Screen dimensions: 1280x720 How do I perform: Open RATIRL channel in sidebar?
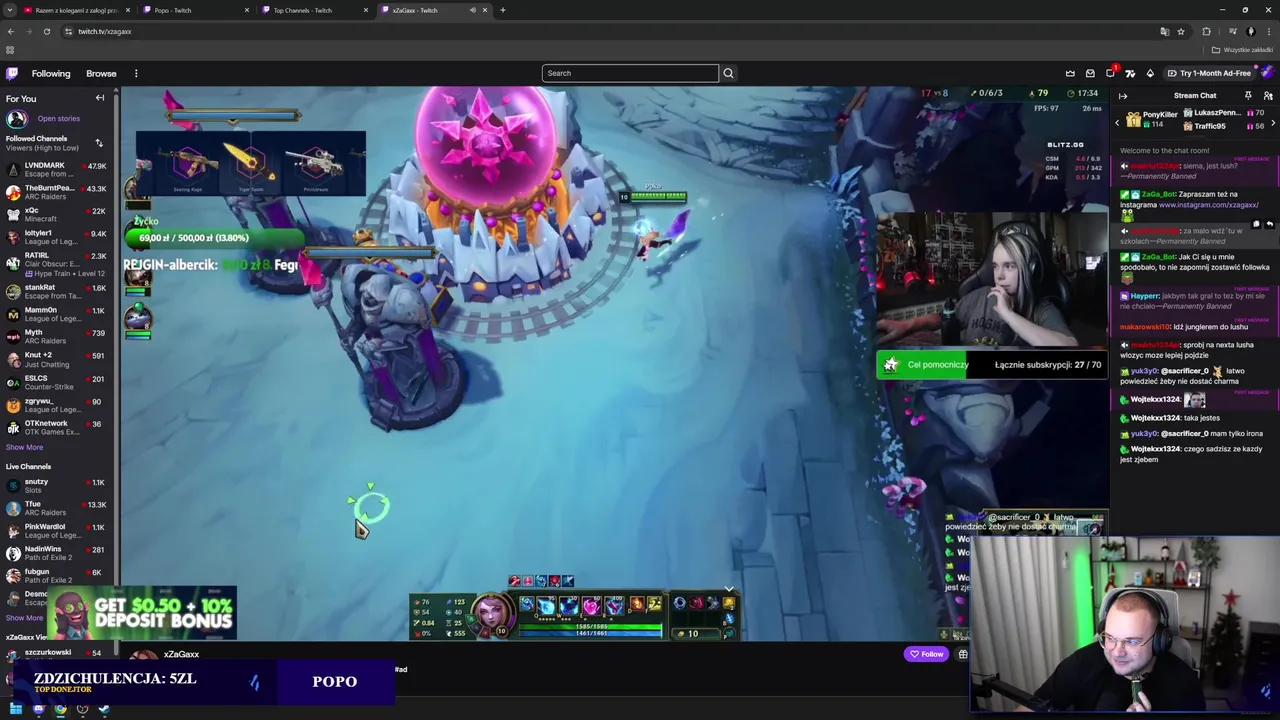point(56,264)
